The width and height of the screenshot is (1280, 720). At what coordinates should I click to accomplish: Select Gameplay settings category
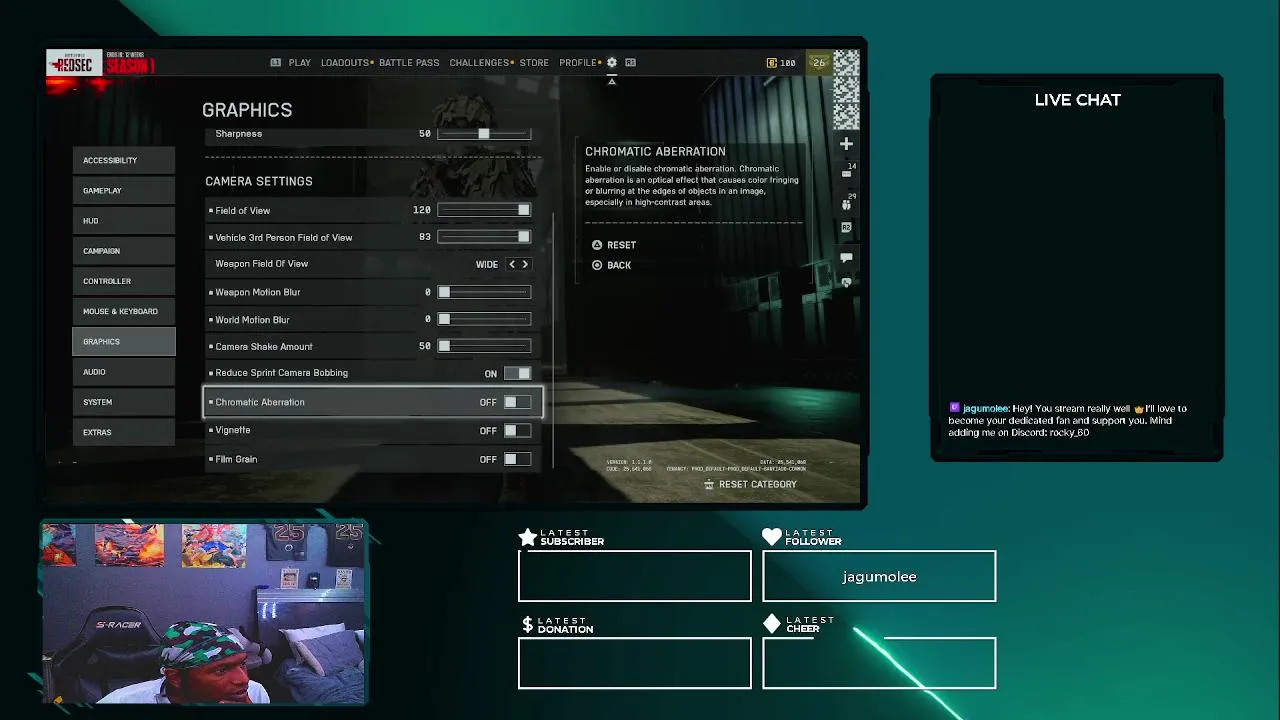tap(124, 190)
